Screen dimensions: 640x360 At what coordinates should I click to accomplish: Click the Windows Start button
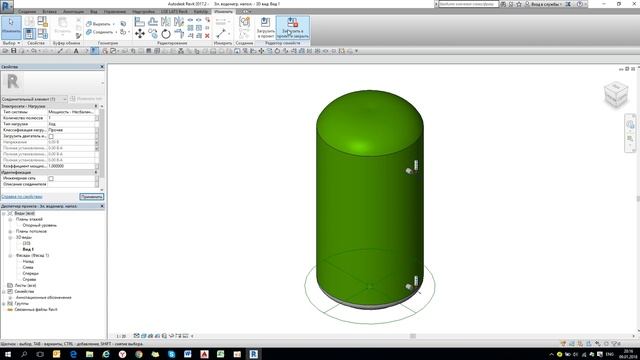coord(8,354)
